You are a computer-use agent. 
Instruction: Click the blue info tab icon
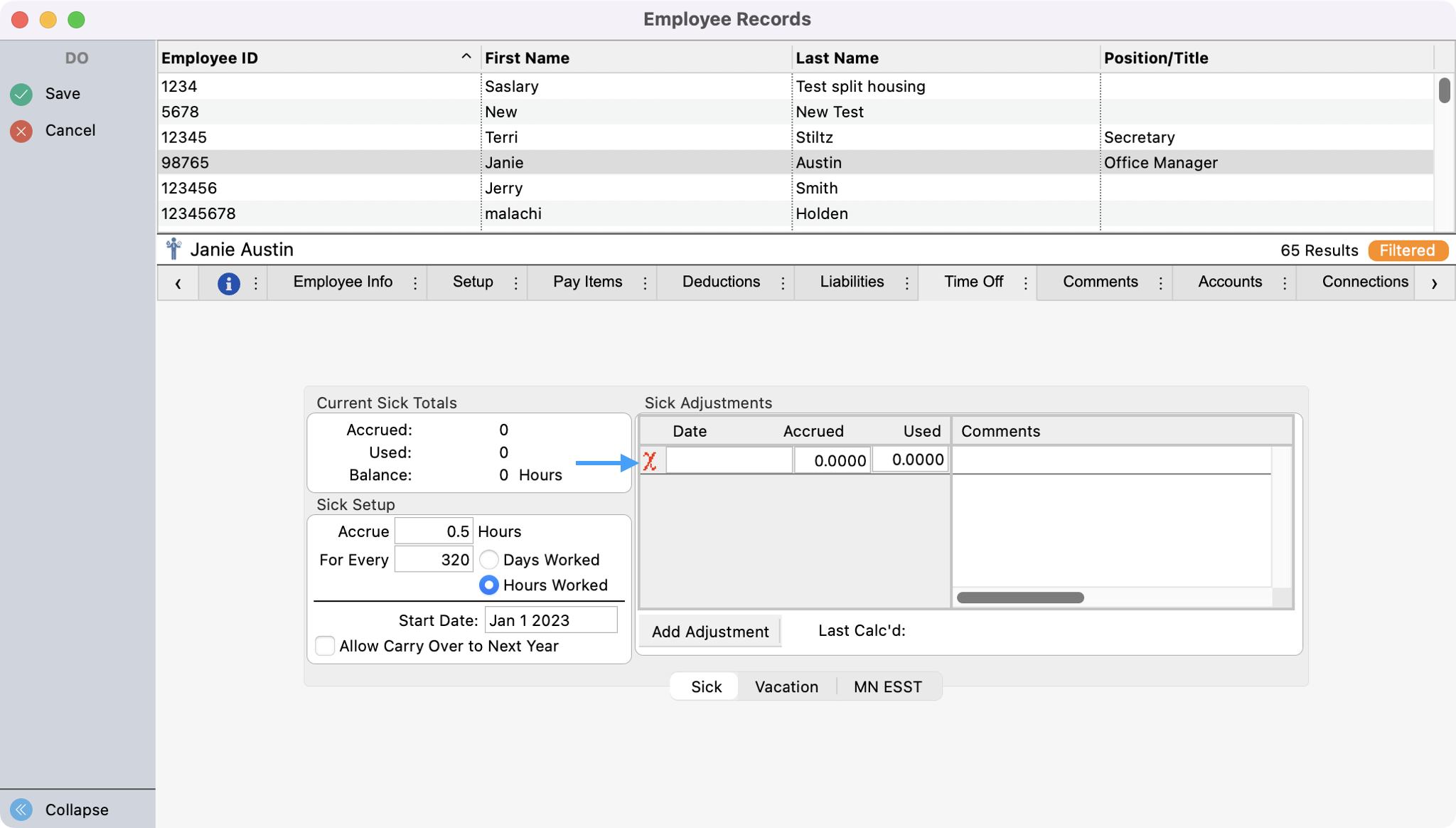[x=228, y=283]
